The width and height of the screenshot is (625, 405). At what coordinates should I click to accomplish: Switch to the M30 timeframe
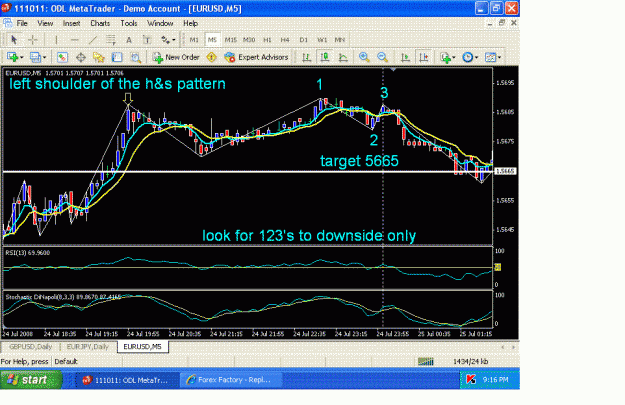249,39
